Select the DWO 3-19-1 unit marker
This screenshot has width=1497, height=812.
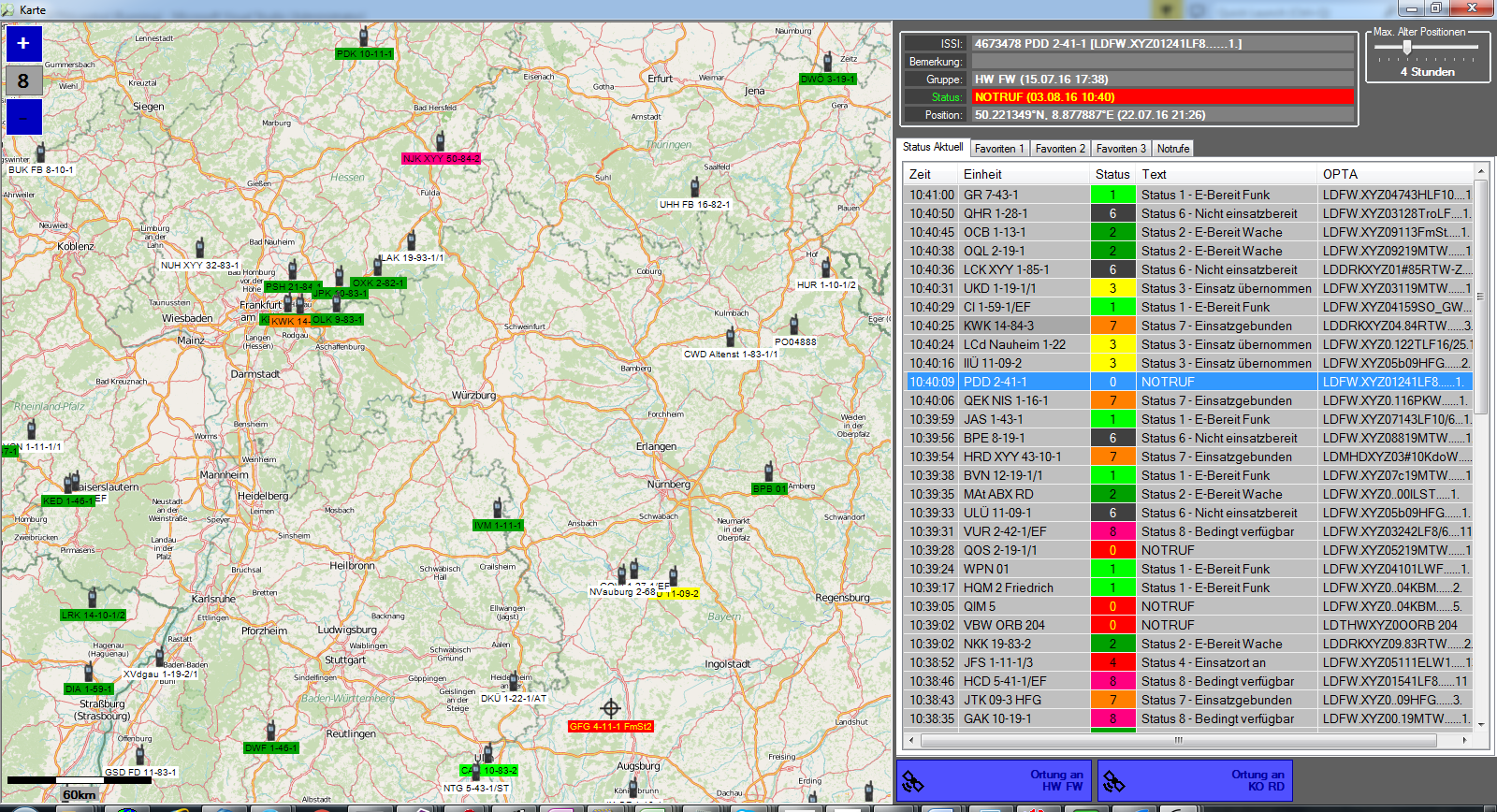[827, 63]
